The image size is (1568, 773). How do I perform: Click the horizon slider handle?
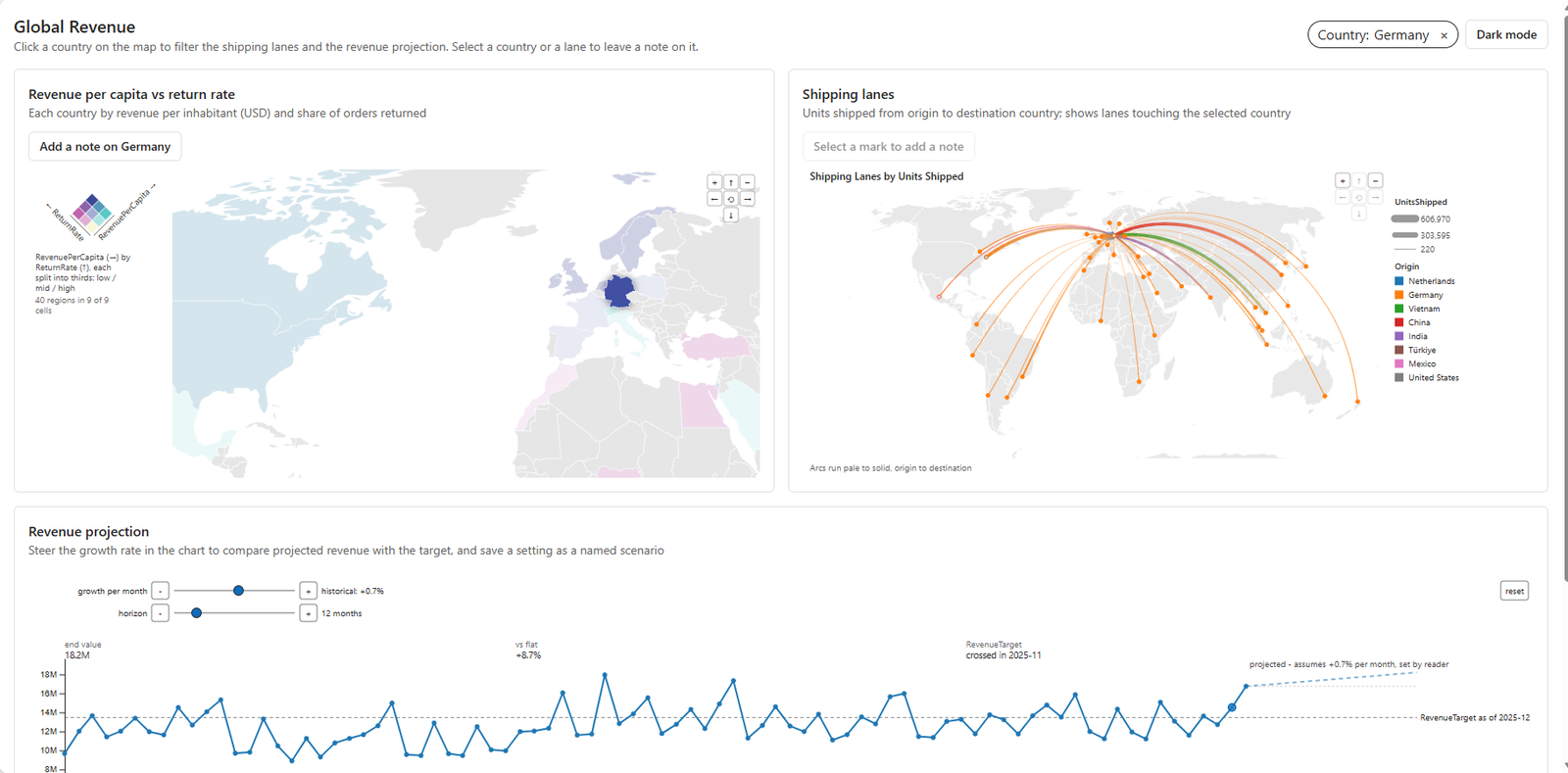coord(196,613)
